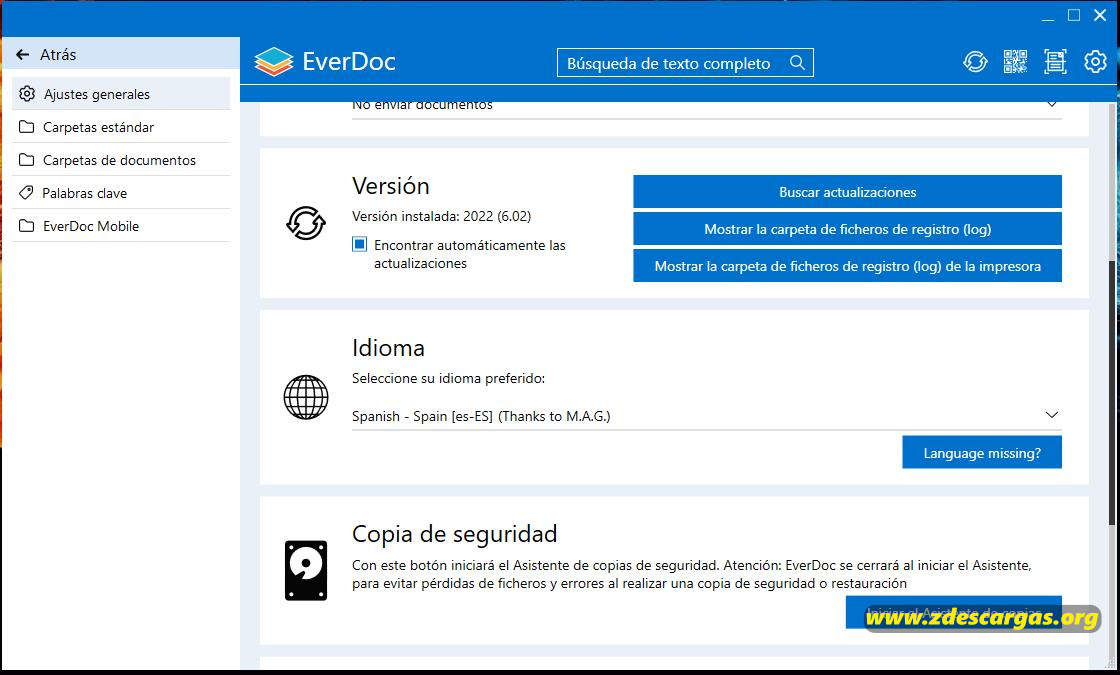1120x675 pixels.
Task: Click the magnifier search icon
Action: click(x=797, y=63)
